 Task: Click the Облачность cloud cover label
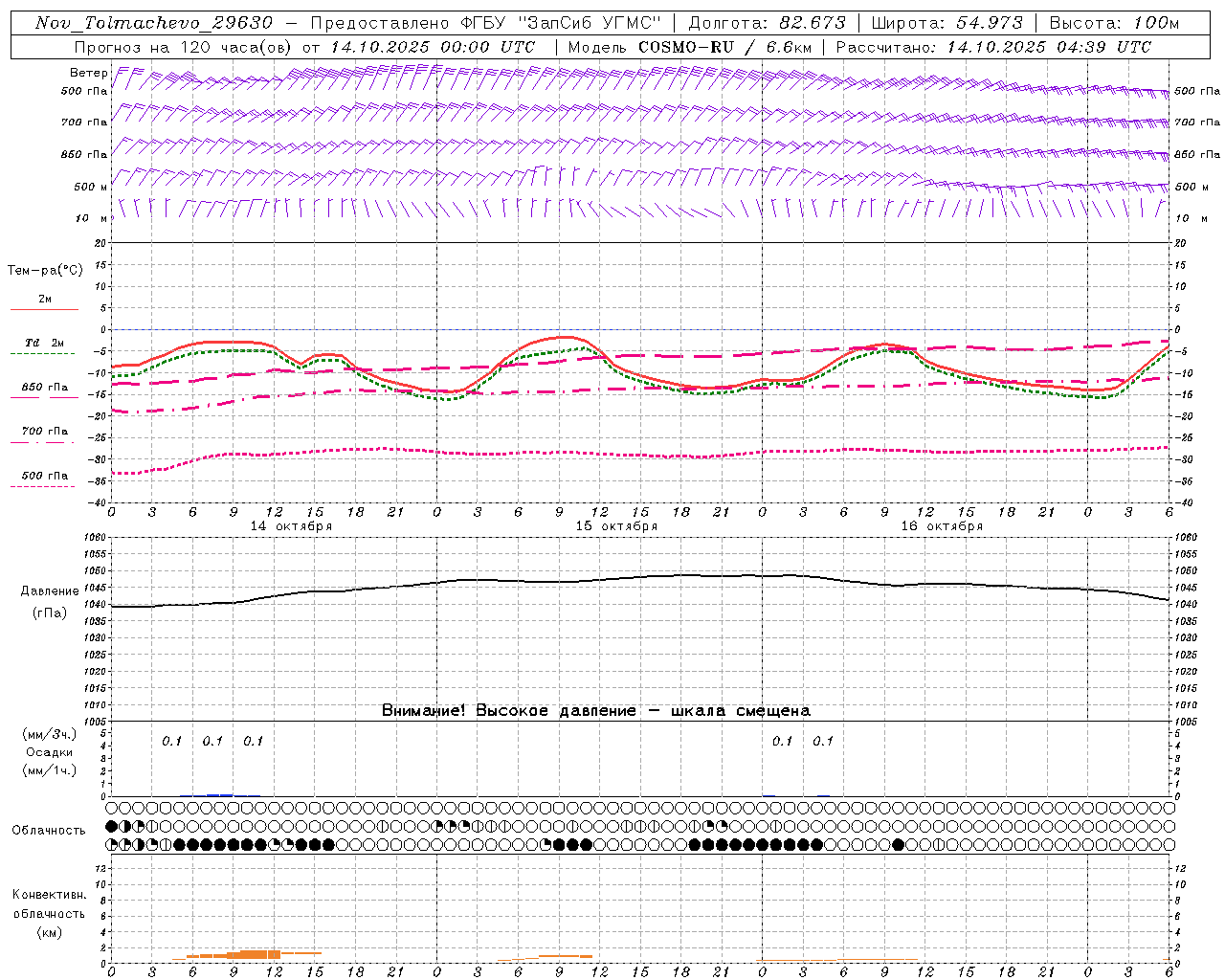[49, 831]
